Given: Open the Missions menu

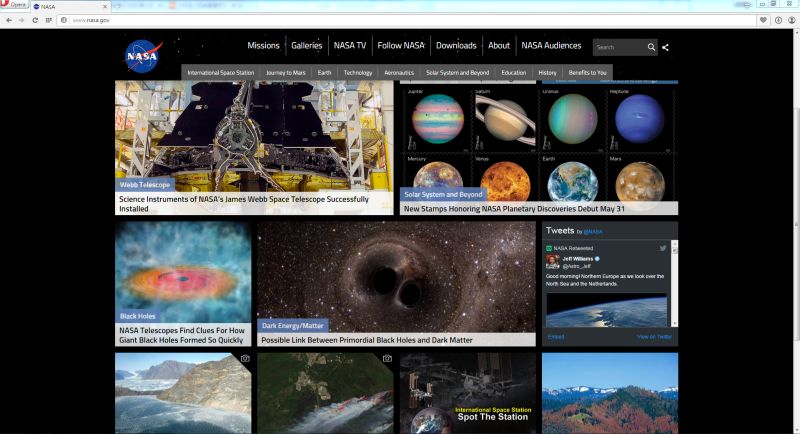Looking at the screenshot, I should pyautogui.click(x=263, y=45).
